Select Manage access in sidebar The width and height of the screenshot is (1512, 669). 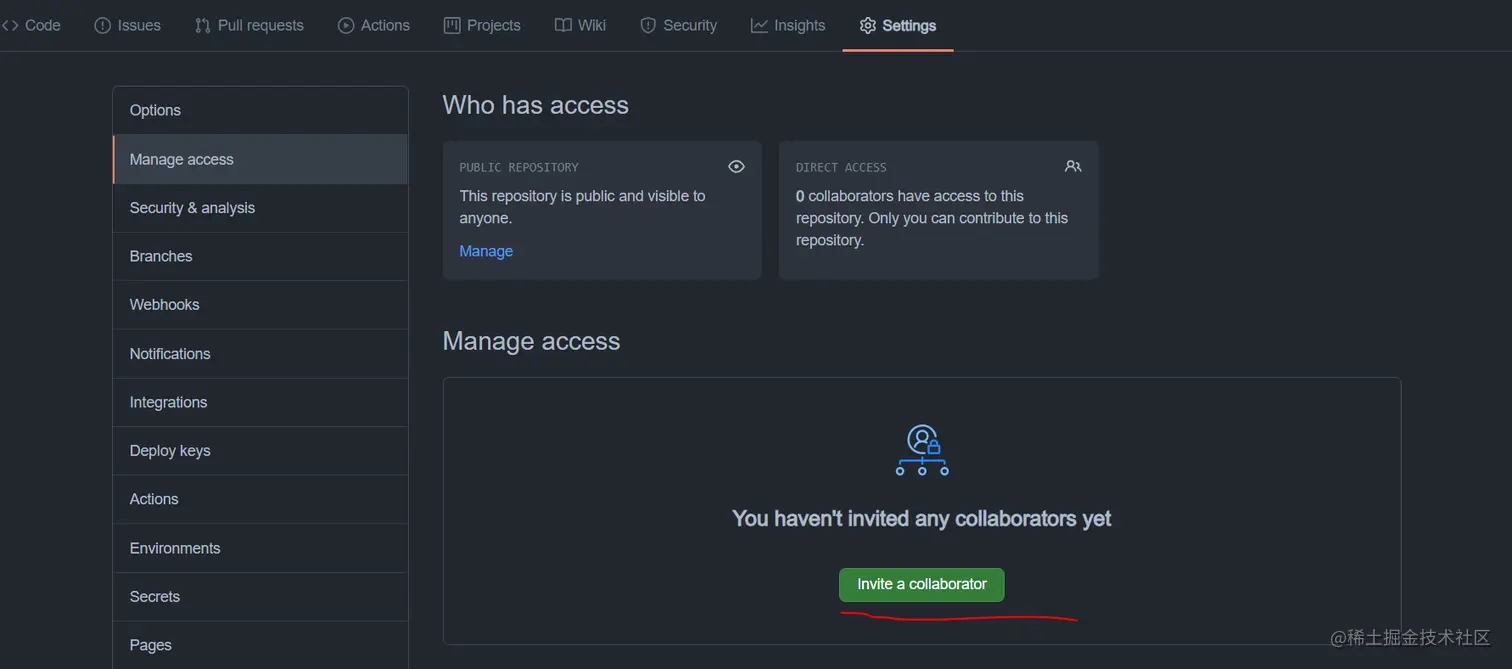pyautogui.click(x=260, y=159)
